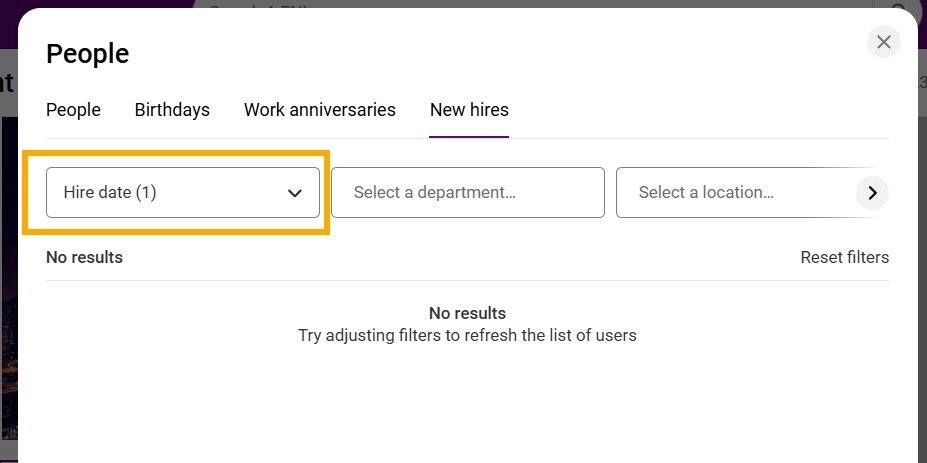The image size is (927, 463).
Task: Close the People dialog with the X
Action: coord(883,42)
